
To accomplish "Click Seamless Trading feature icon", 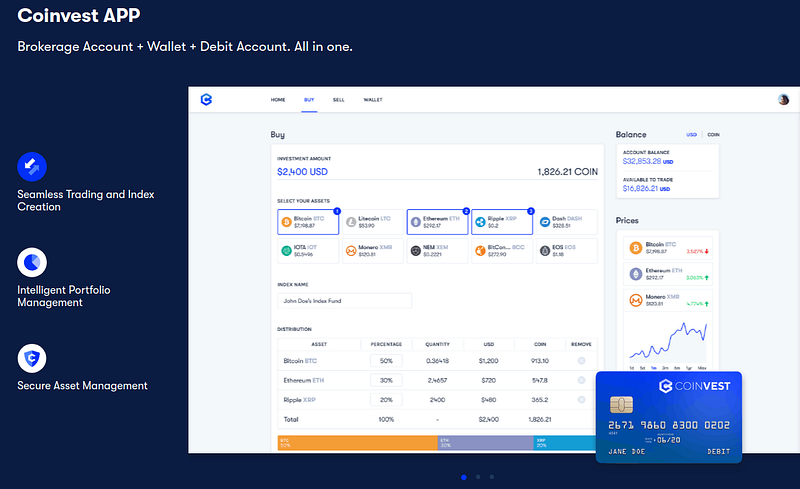I will click(32, 166).
